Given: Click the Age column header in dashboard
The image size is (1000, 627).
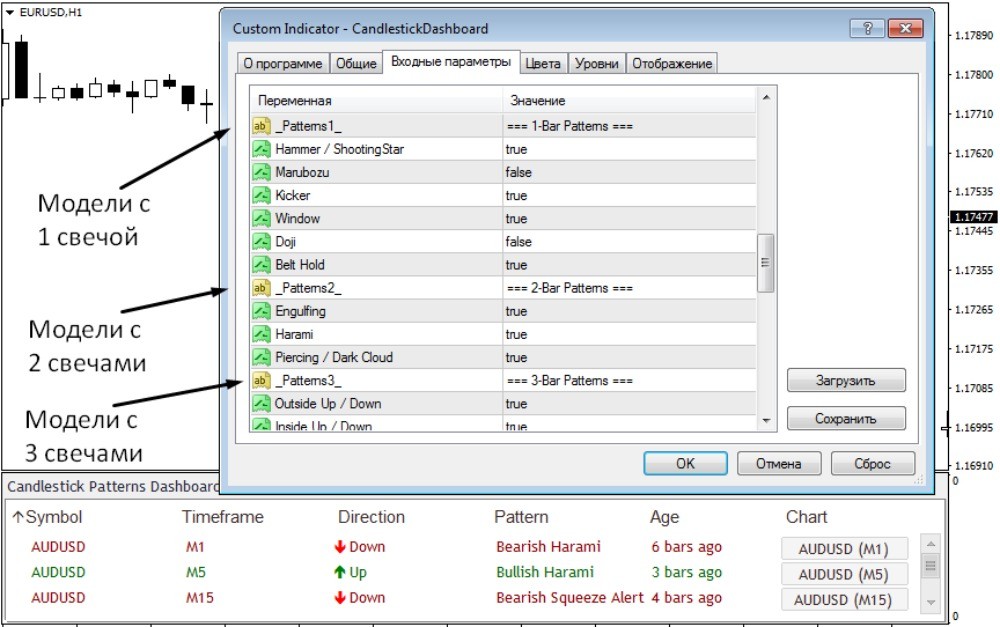Looking at the screenshot, I should [665, 517].
